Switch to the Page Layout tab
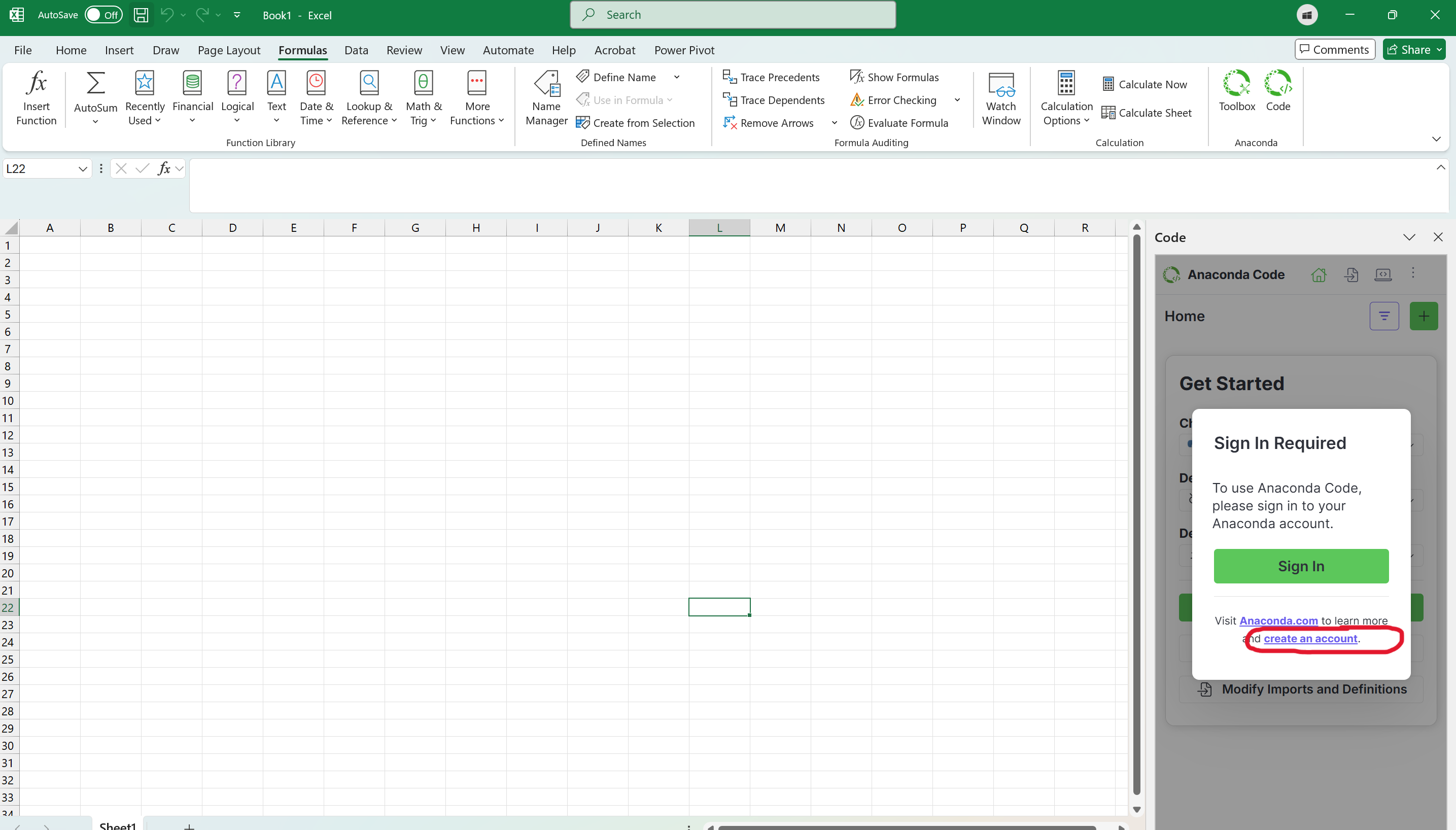The width and height of the screenshot is (1456, 830). 229,50
